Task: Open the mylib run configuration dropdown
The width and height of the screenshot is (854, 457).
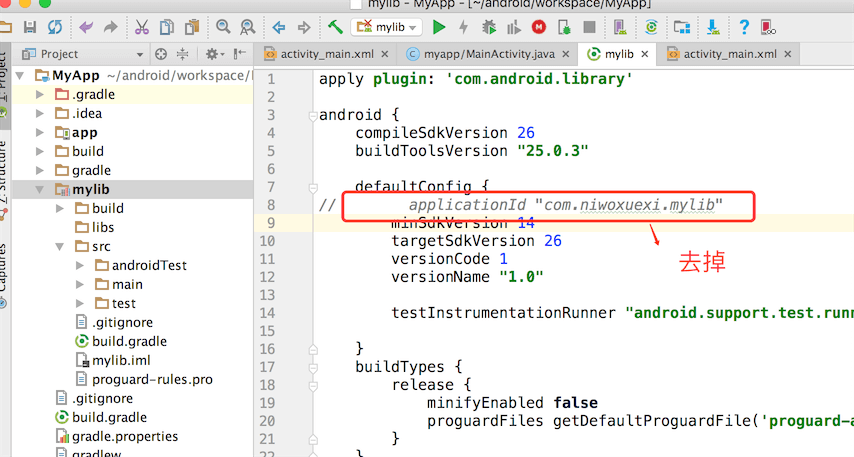Action: [x=385, y=27]
